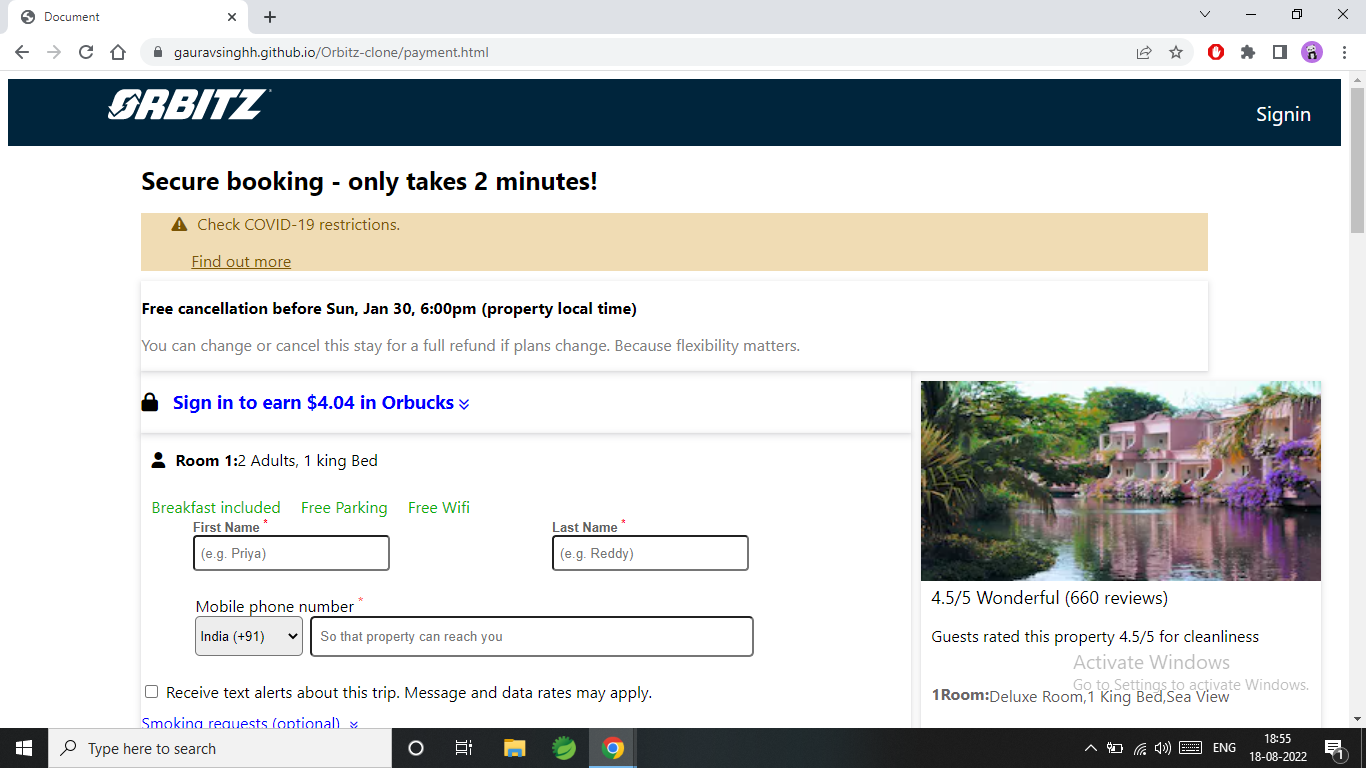This screenshot has width=1366, height=768.
Task: Click the browser home icon
Action: click(x=117, y=52)
